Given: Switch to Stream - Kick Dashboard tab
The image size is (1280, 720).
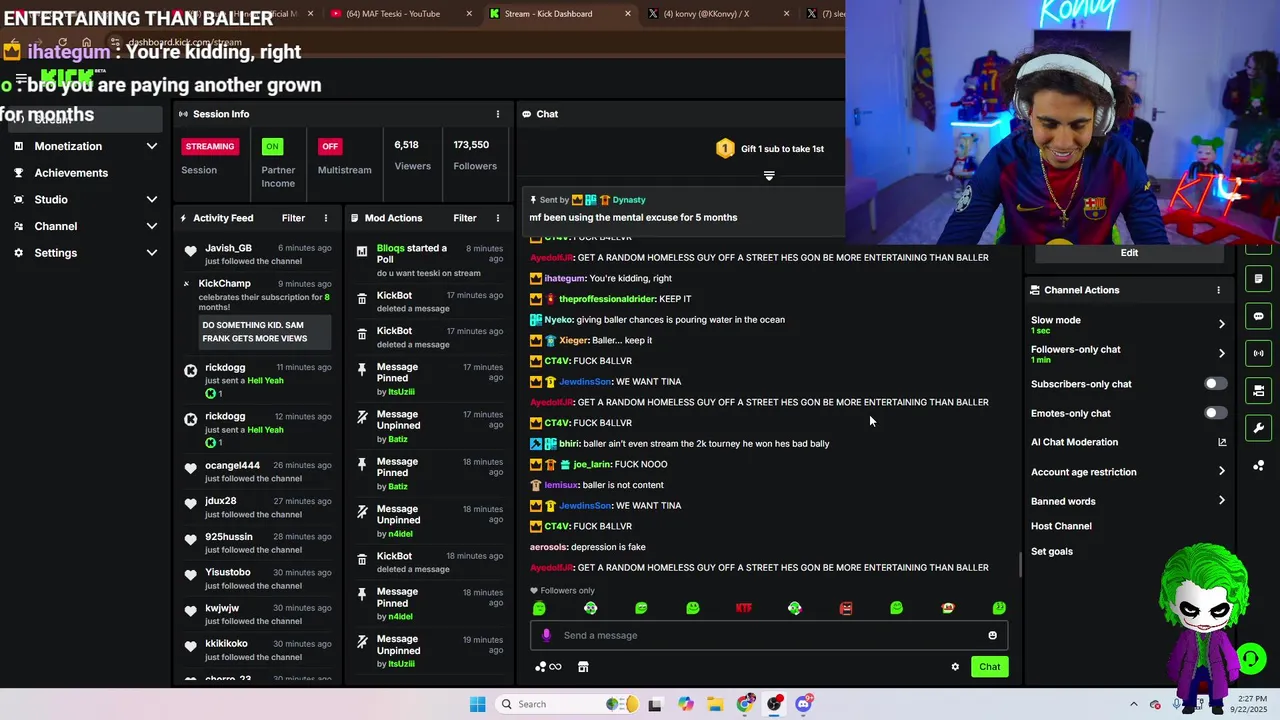Looking at the screenshot, I should tap(560, 14).
